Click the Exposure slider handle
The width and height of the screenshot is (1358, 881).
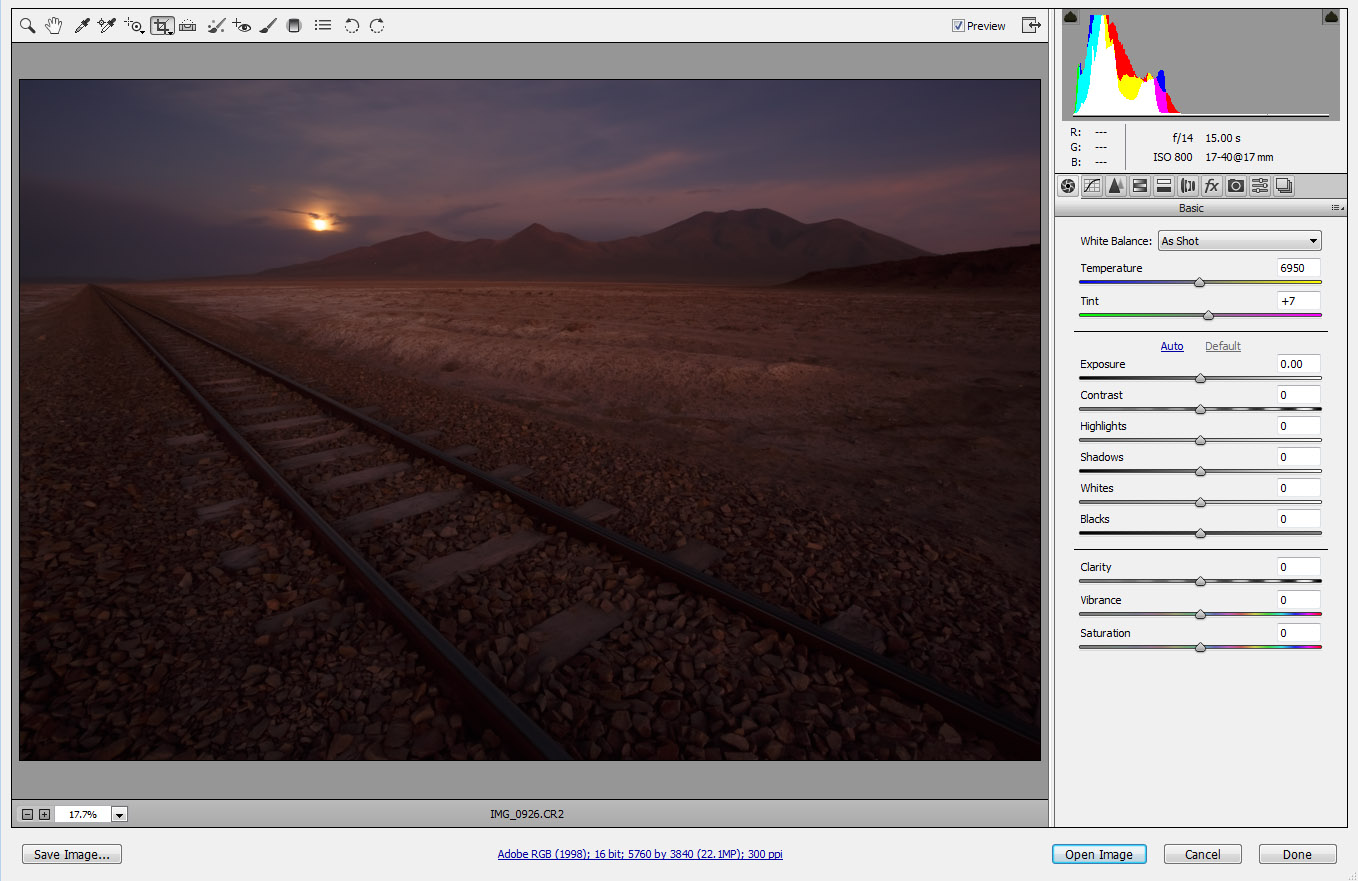pyautogui.click(x=1200, y=378)
